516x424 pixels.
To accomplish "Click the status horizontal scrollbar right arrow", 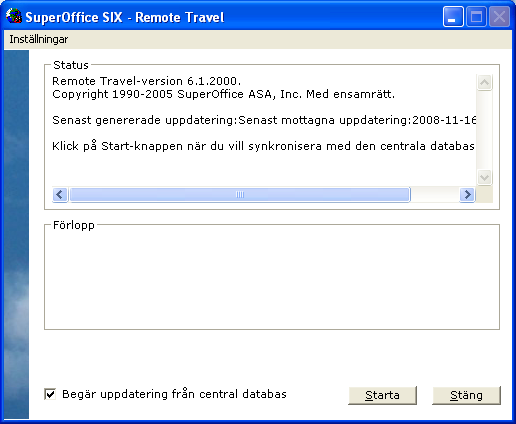I will 467,194.
